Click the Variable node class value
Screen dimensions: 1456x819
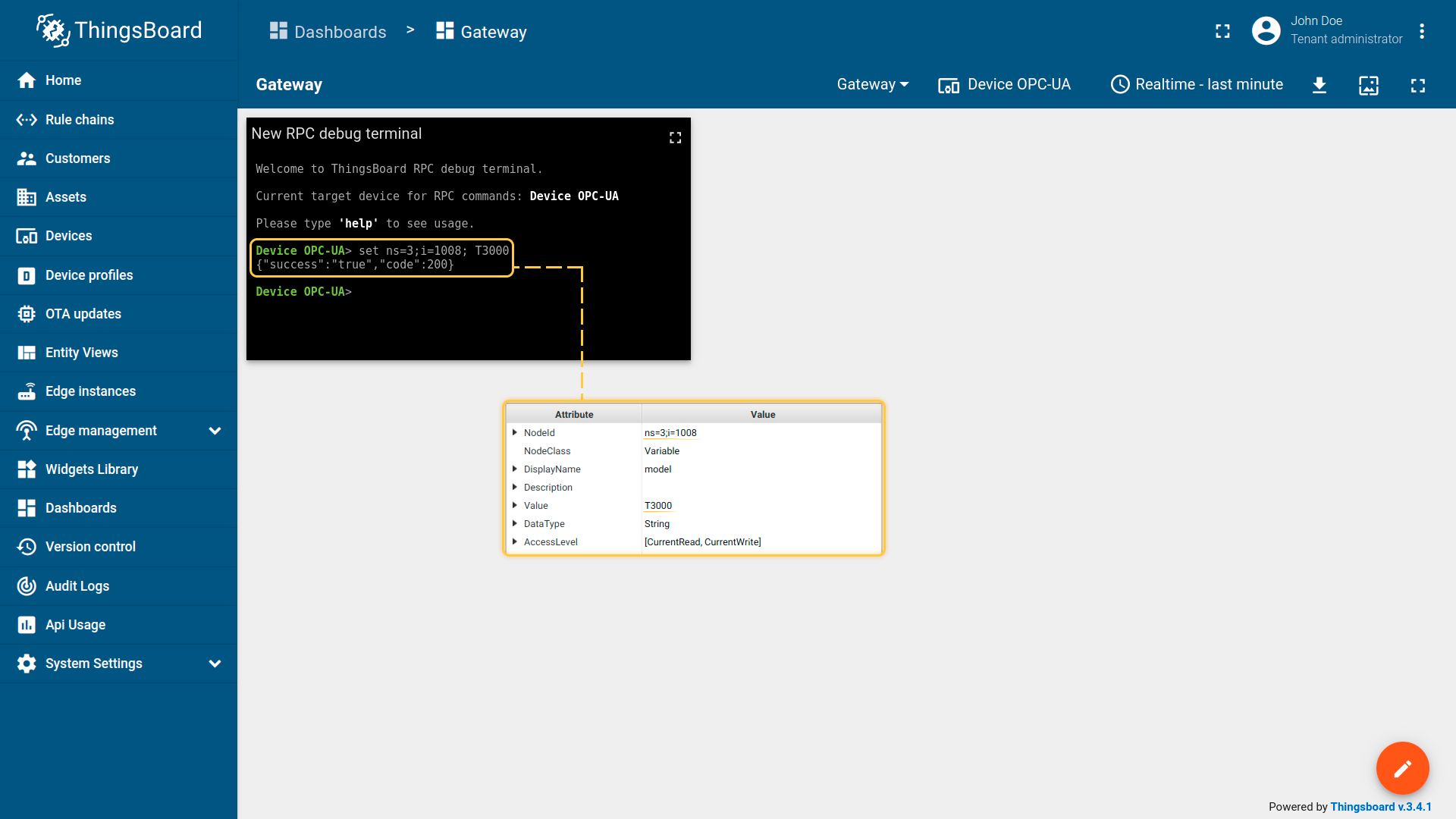pyautogui.click(x=661, y=451)
